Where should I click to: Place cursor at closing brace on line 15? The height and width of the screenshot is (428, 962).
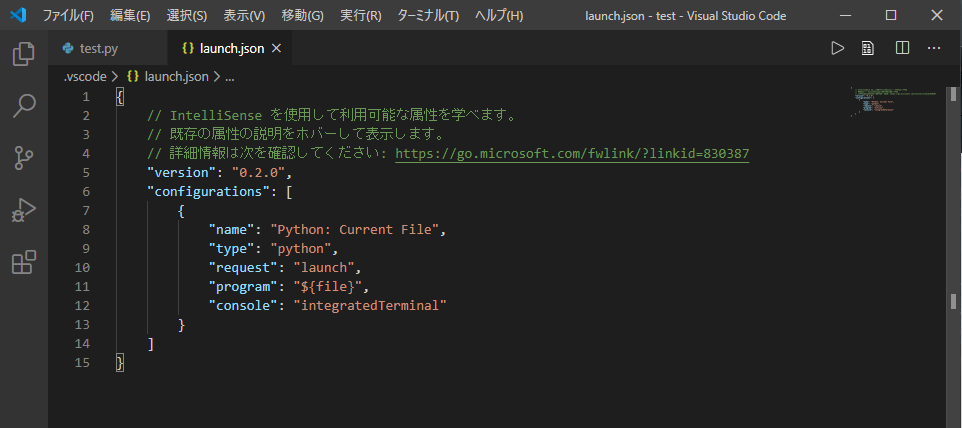pyautogui.click(x=120, y=363)
